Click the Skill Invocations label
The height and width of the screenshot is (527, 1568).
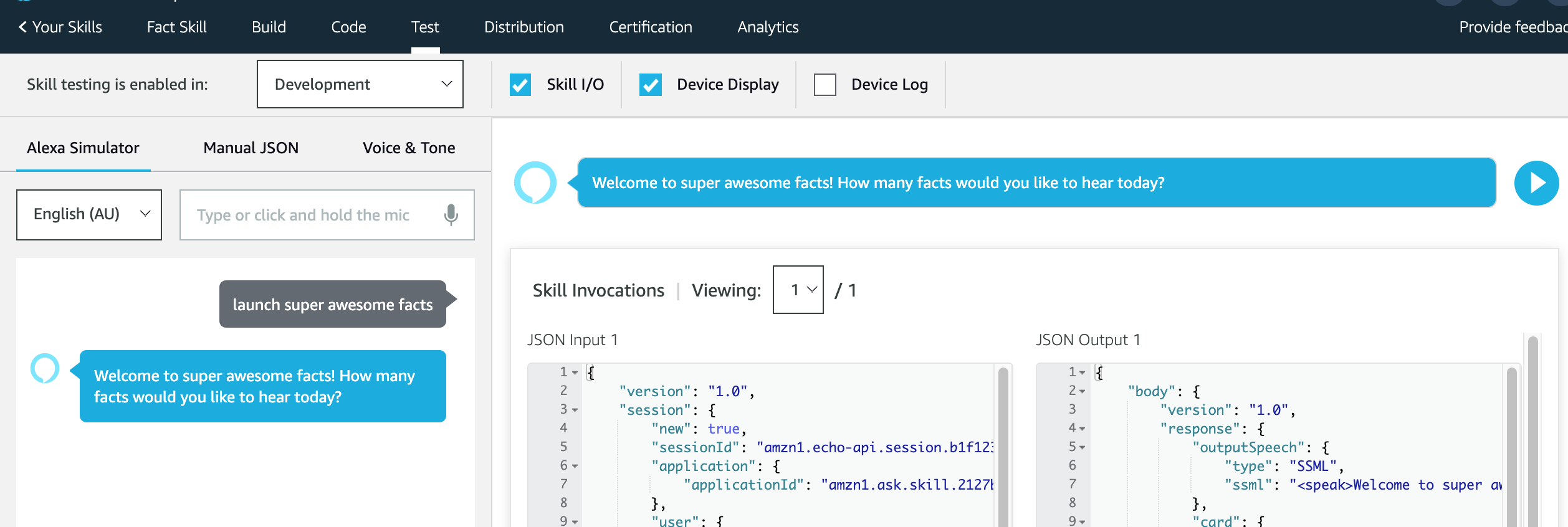click(x=598, y=290)
